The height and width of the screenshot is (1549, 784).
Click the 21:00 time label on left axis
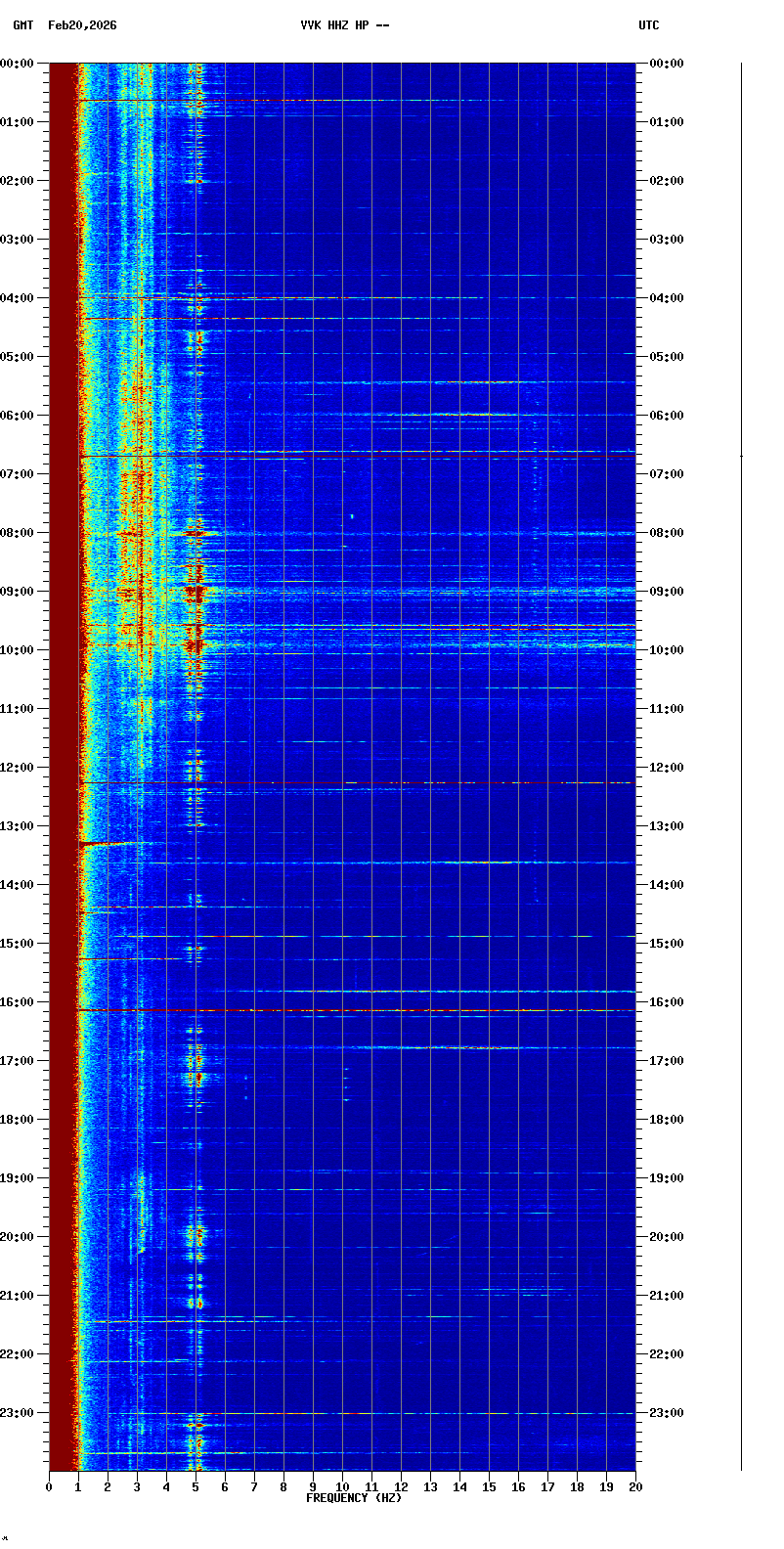tap(17, 1296)
